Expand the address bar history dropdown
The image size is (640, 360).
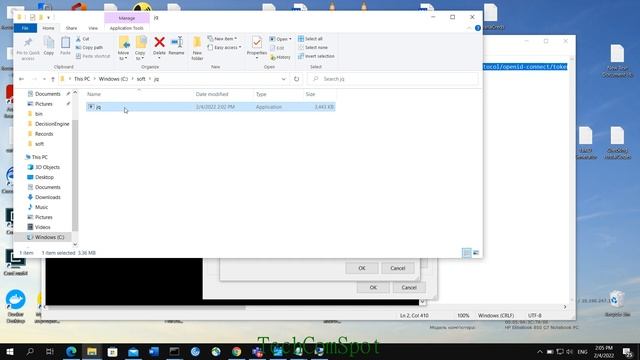click(284, 79)
